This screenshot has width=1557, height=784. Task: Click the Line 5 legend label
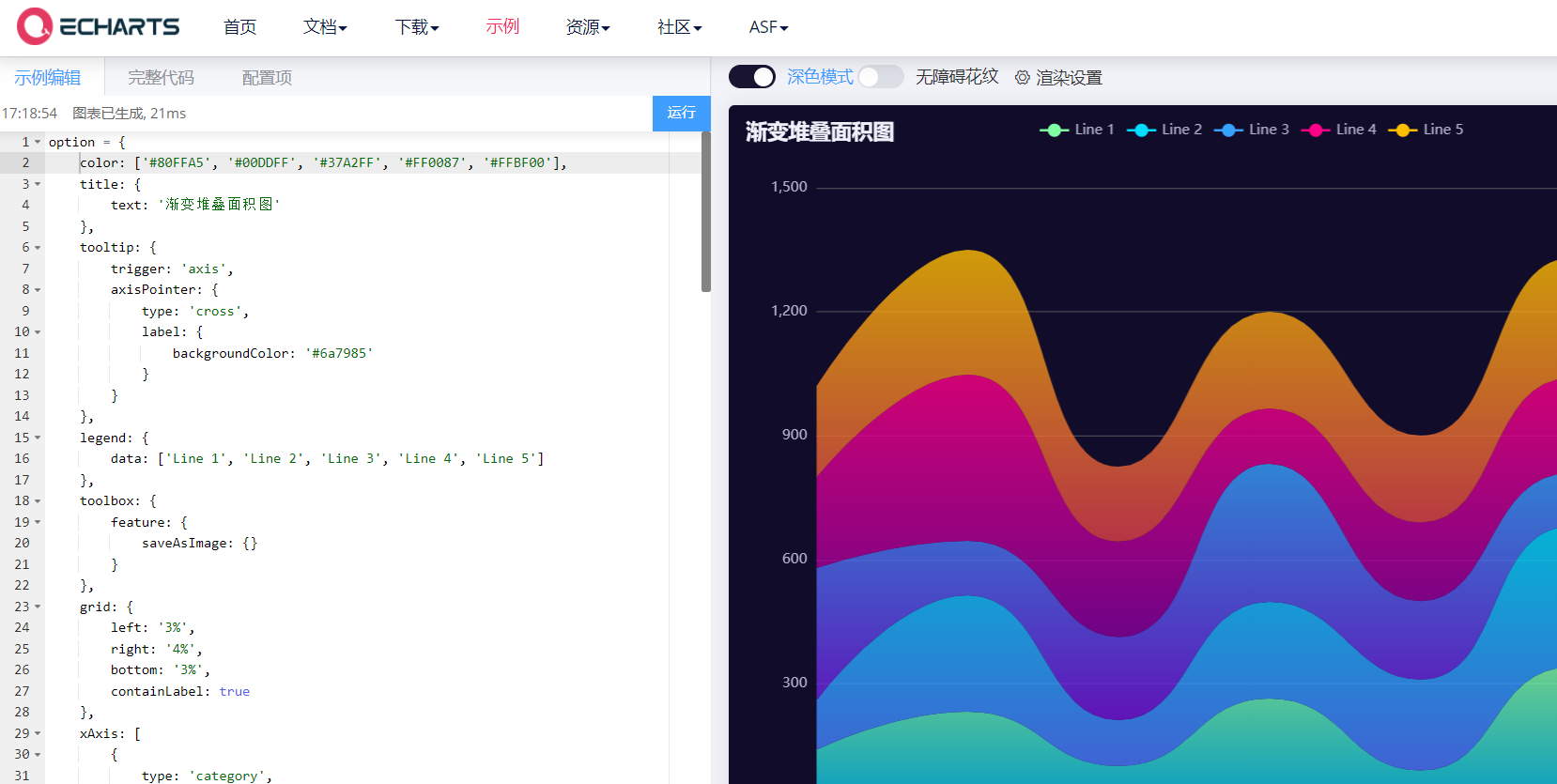click(x=1443, y=130)
